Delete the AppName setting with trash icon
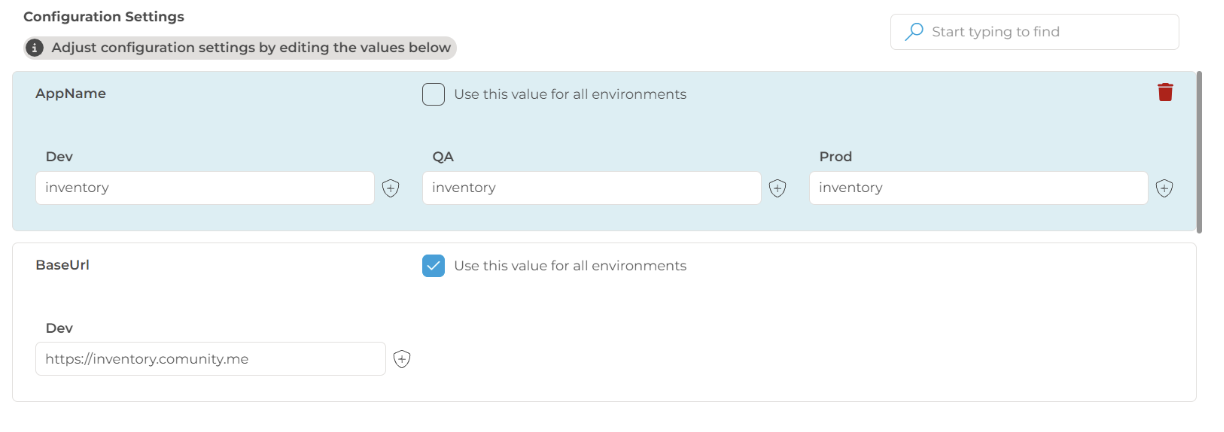This screenshot has width=1224, height=432. [1165, 93]
